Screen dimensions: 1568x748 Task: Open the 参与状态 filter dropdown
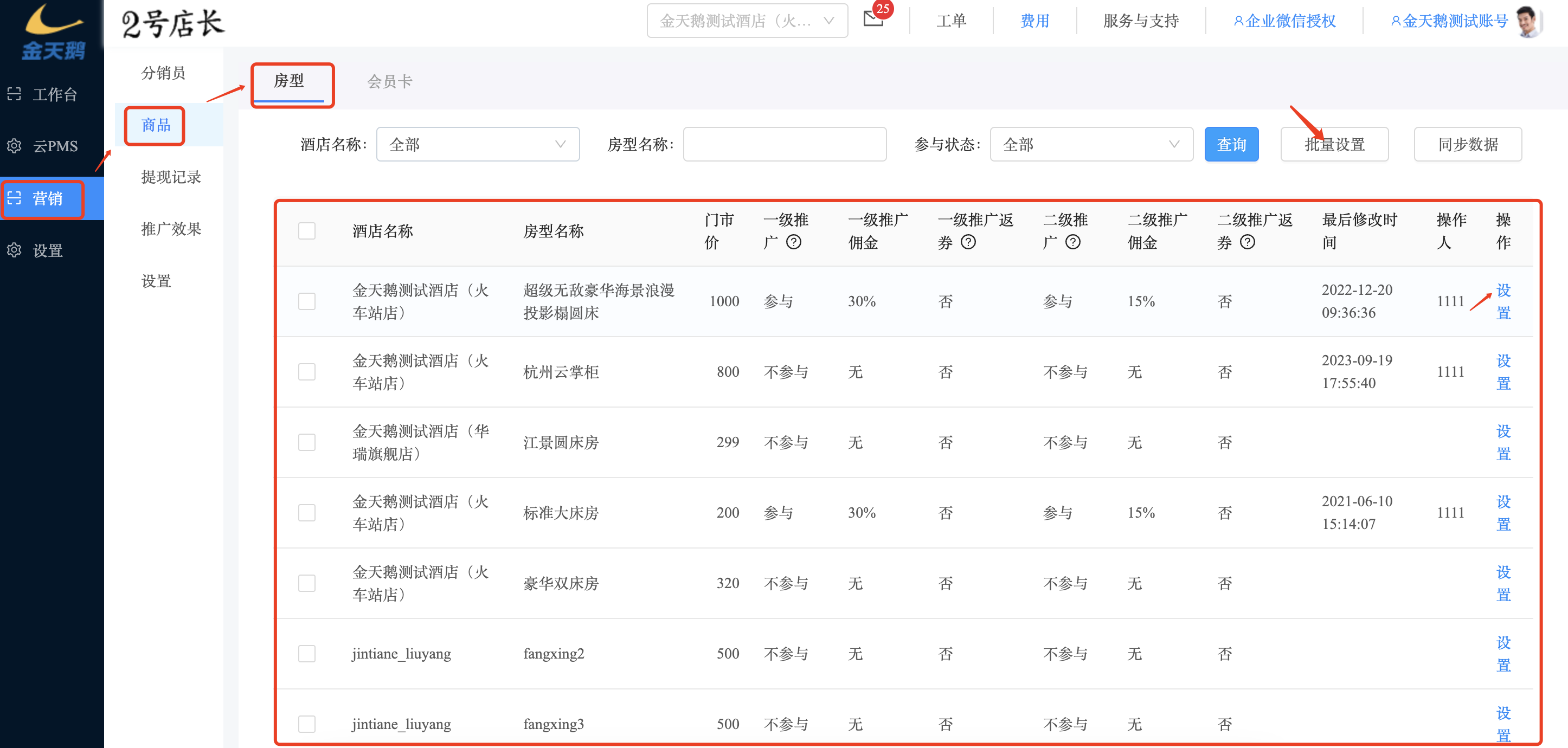1091,144
